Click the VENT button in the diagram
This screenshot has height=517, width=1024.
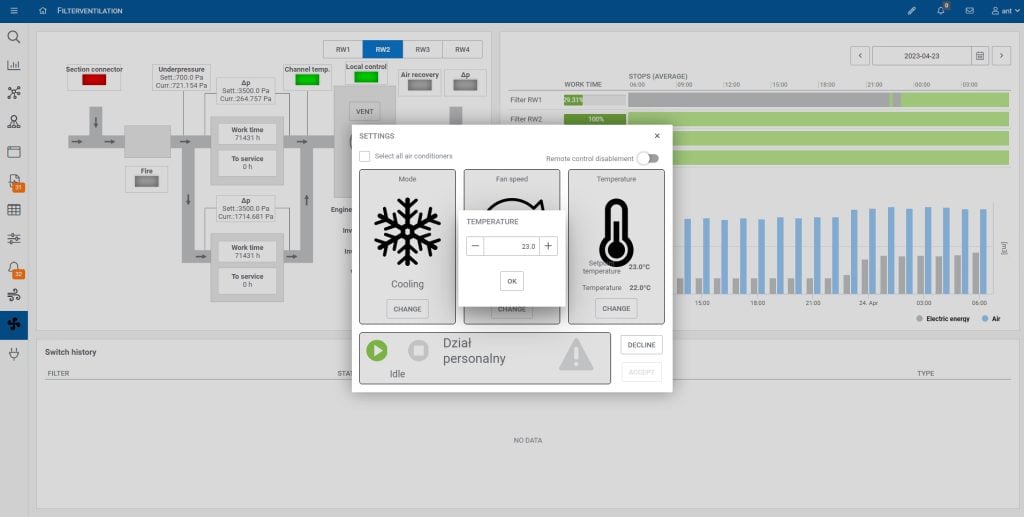364,112
